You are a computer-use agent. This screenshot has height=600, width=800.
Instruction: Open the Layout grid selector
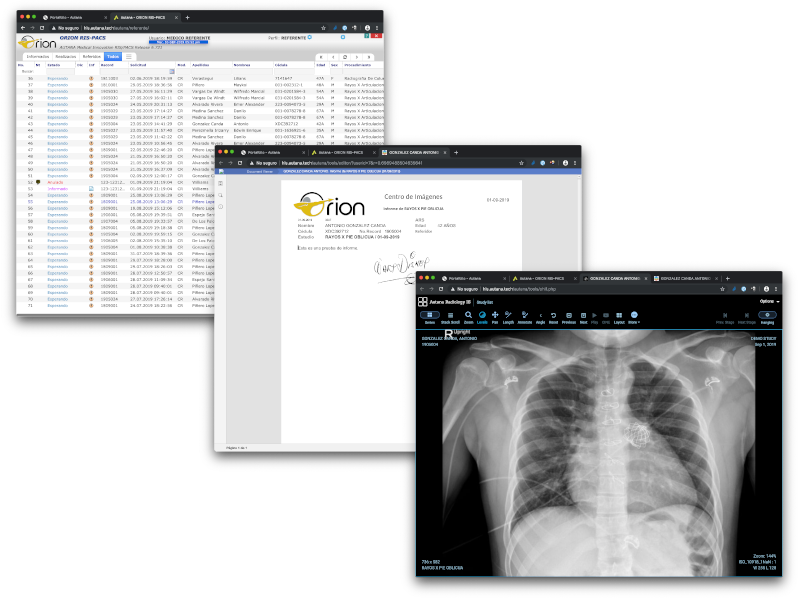point(619,316)
